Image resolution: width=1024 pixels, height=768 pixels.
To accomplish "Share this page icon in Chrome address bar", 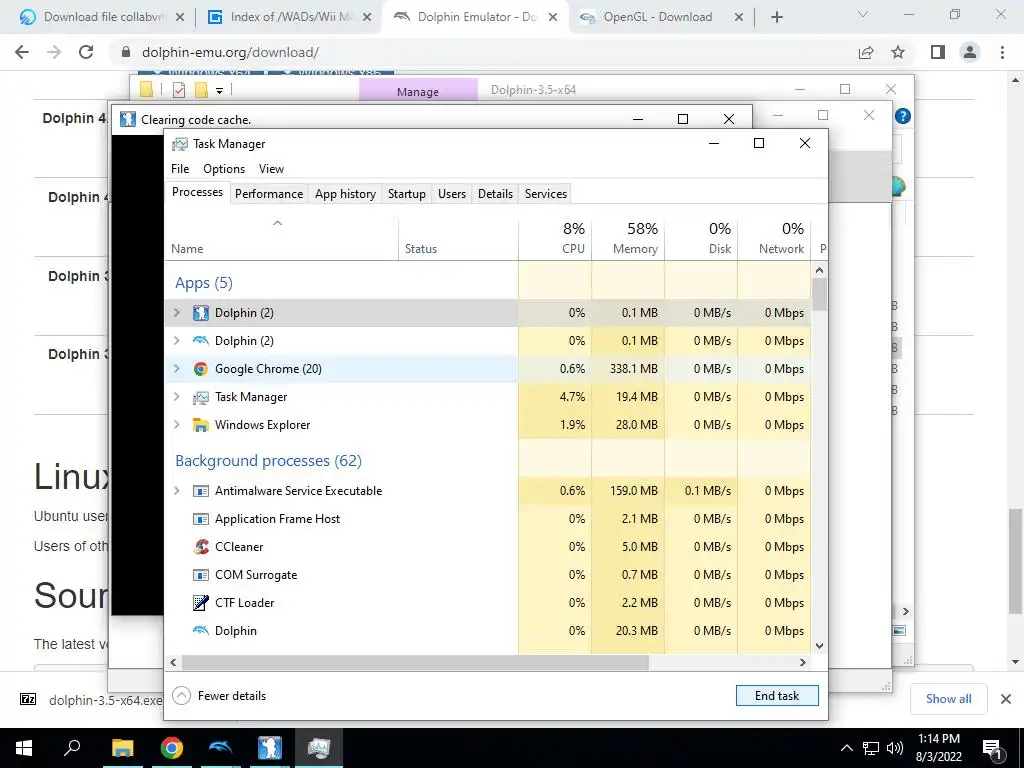I will pos(866,52).
